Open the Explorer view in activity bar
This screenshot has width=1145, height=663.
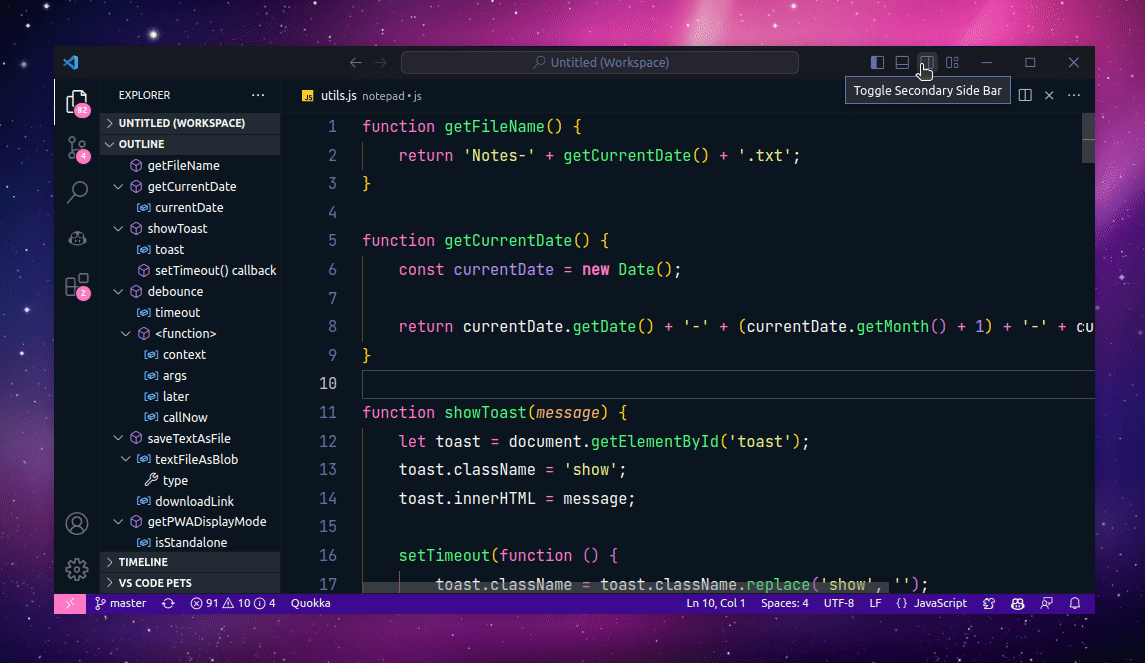click(x=77, y=103)
